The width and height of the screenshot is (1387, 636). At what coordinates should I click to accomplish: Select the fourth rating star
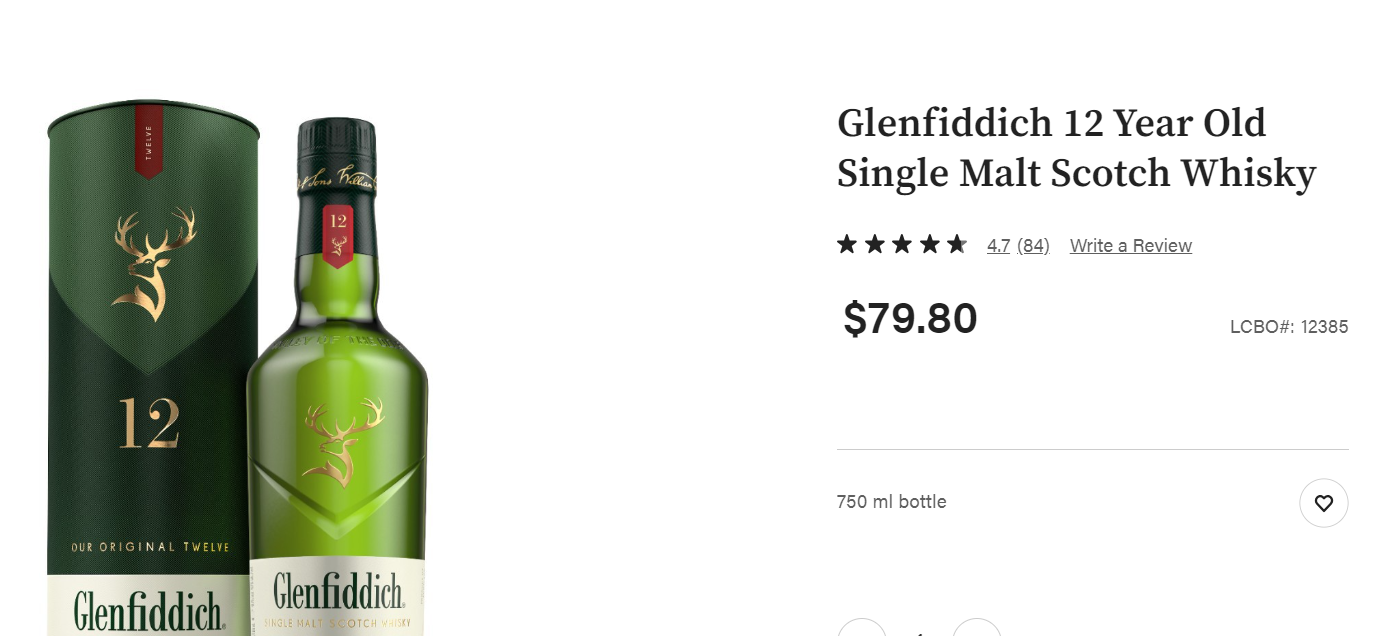click(930, 244)
